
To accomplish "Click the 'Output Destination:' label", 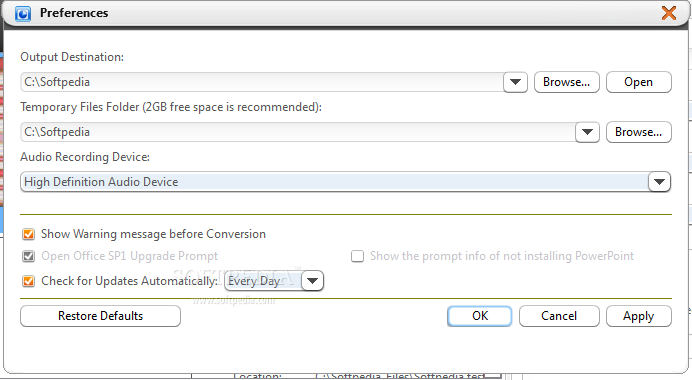I will (x=72, y=57).
